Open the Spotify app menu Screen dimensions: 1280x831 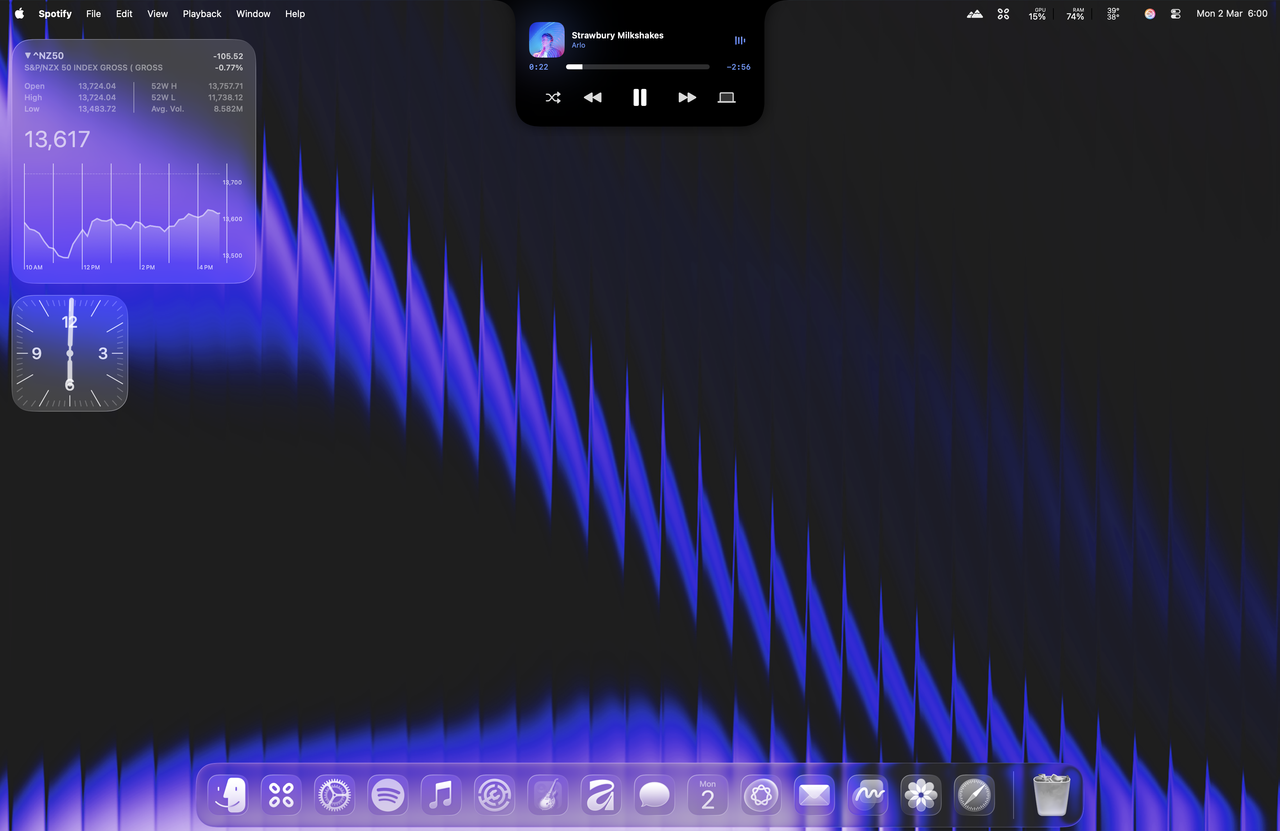[55, 14]
